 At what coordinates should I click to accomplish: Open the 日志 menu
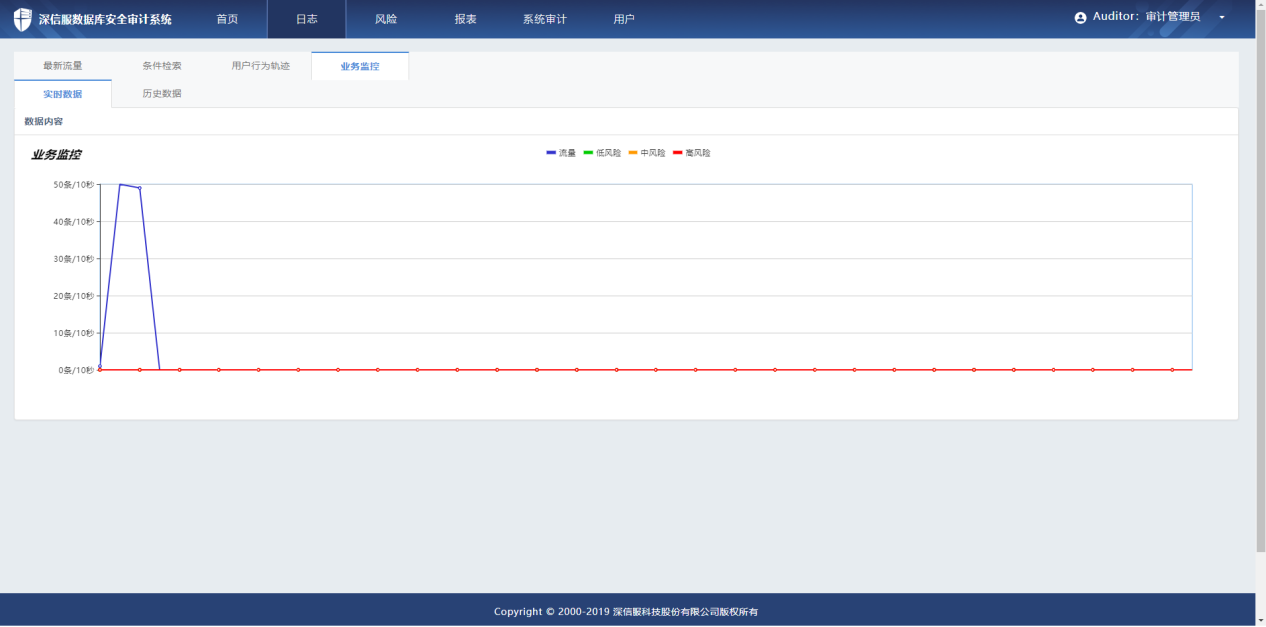306,19
